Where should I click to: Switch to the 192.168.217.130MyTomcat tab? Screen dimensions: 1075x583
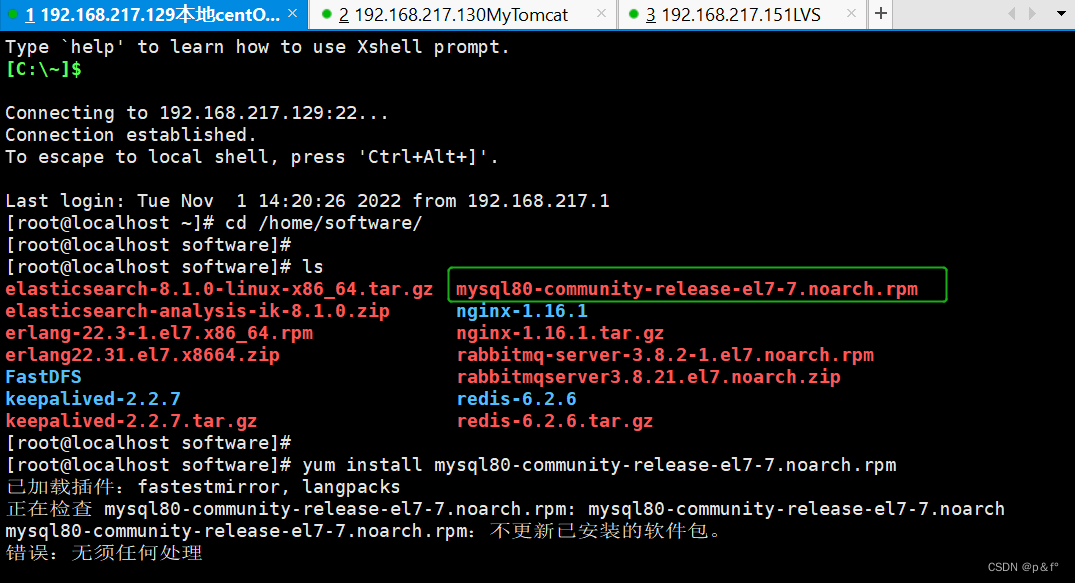pyautogui.click(x=460, y=15)
